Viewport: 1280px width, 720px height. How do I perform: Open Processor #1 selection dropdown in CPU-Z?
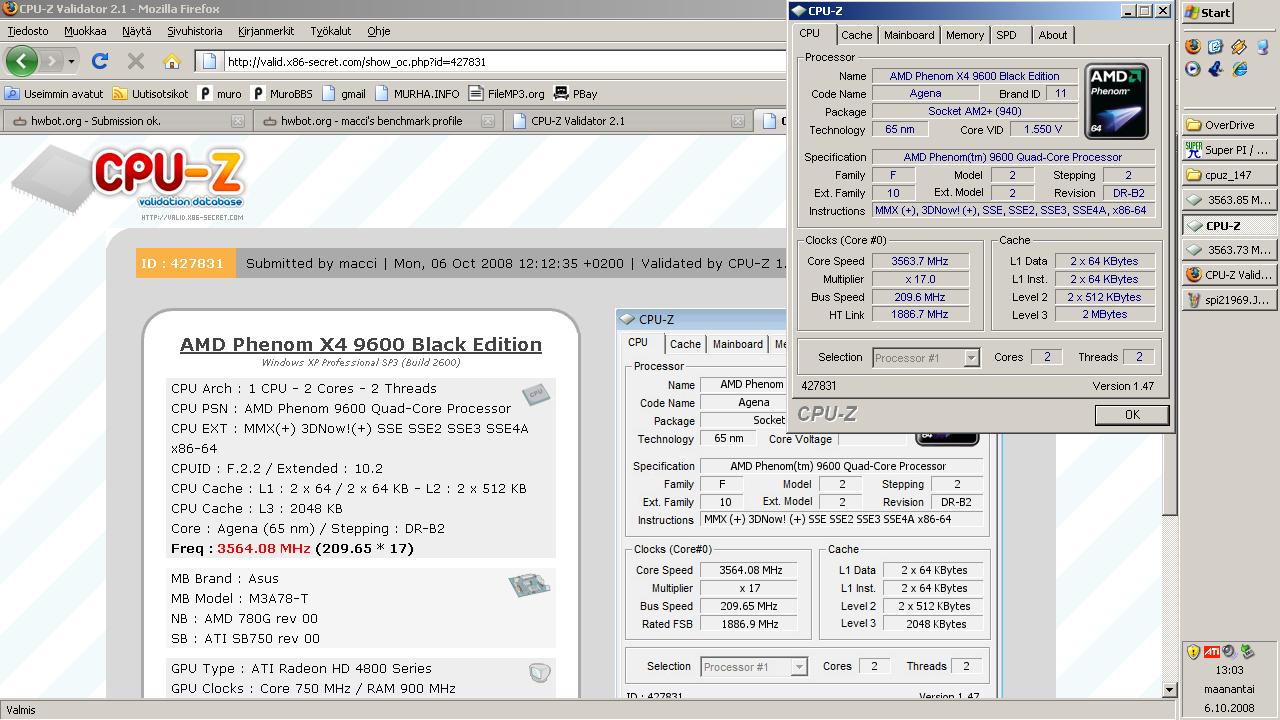[x=926, y=357]
